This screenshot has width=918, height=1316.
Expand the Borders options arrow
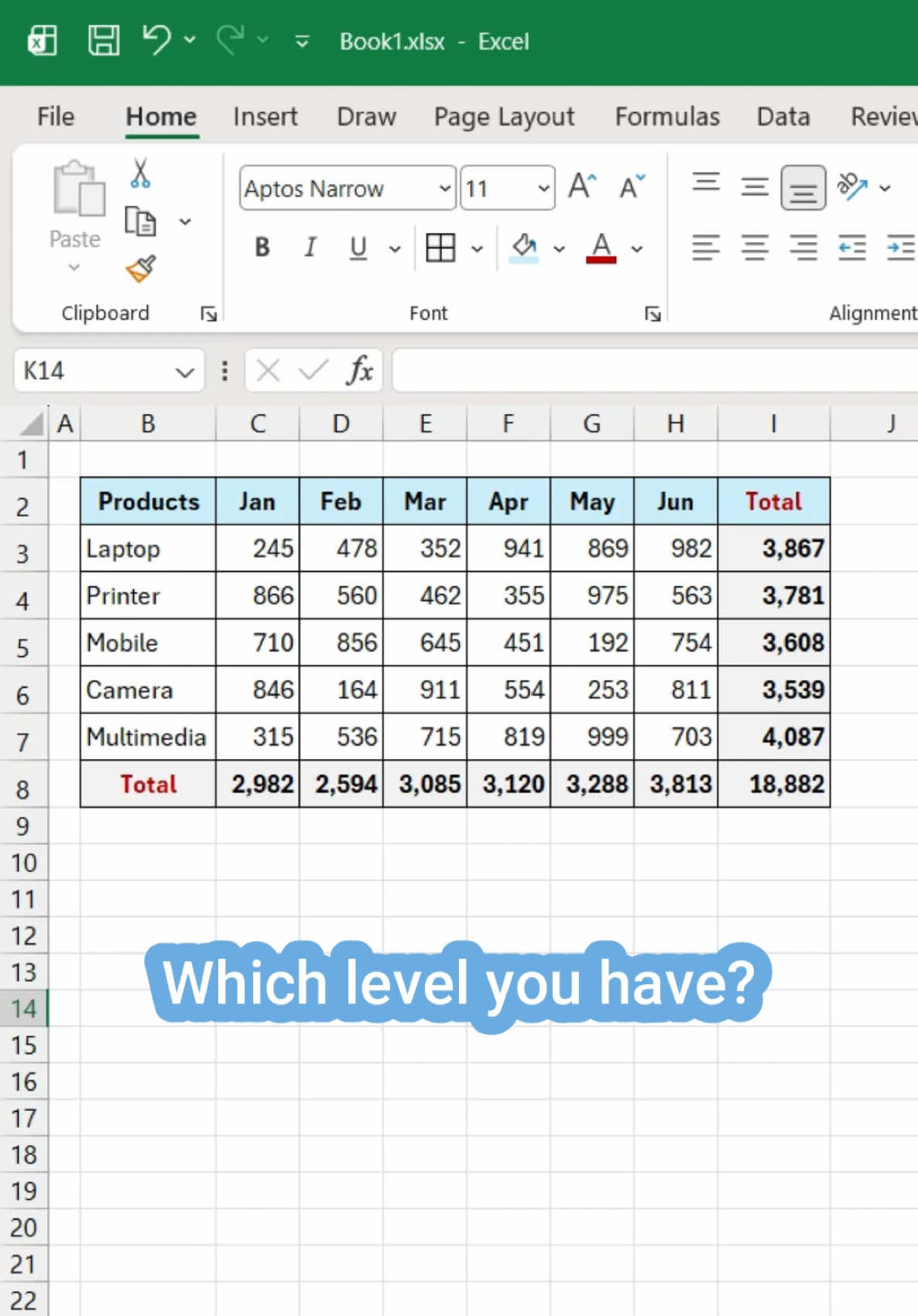click(x=477, y=249)
